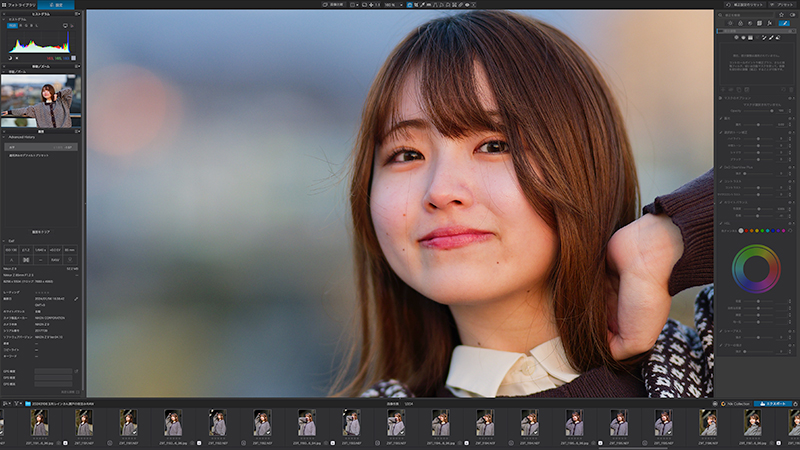Select the Color palette droplets icon
The width and height of the screenshot is (800, 450).
coord(740,23)
